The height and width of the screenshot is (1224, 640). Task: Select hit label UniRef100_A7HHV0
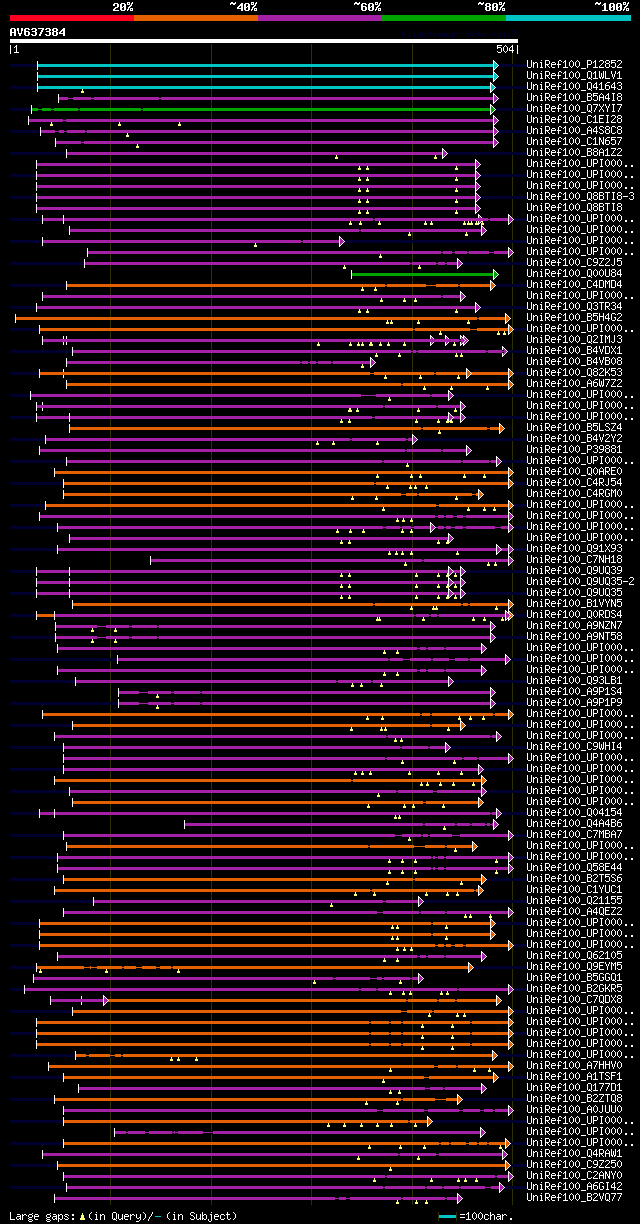(x=575, y=1065)
